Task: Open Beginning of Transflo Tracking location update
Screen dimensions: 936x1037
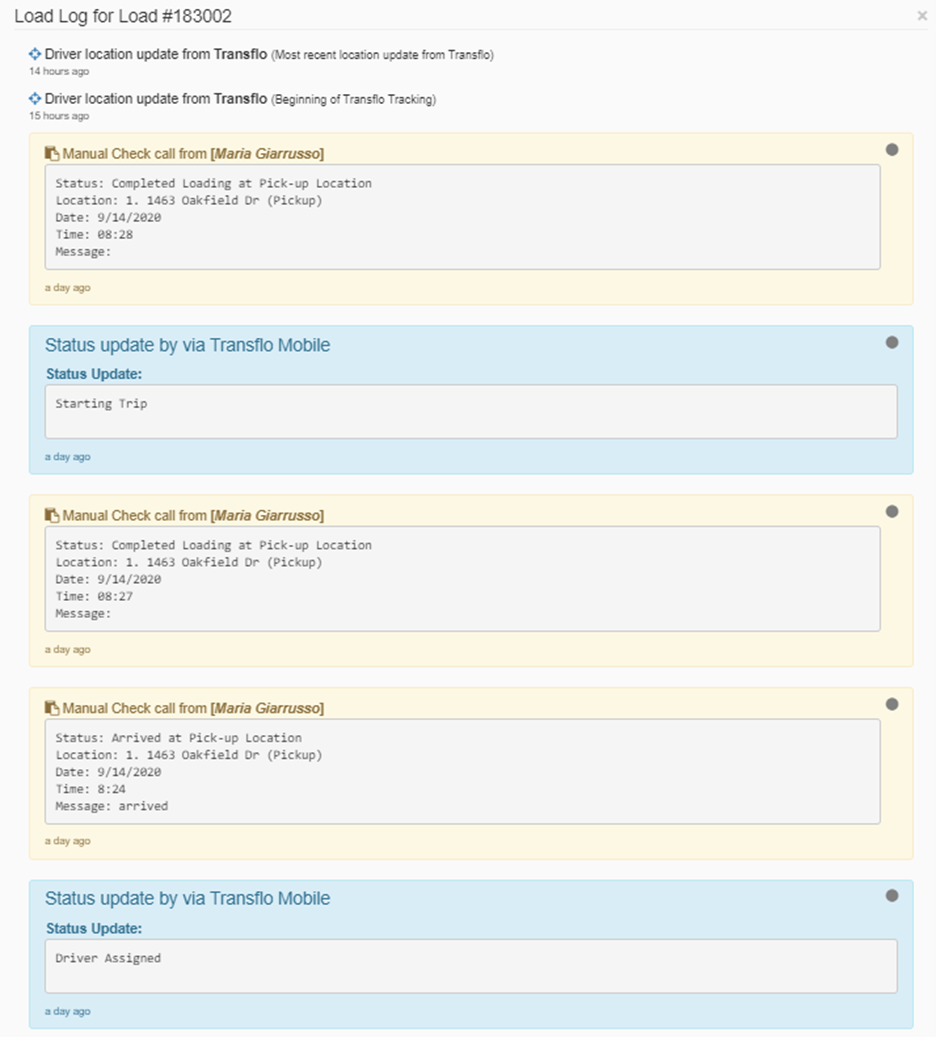Action: point(155,99)
